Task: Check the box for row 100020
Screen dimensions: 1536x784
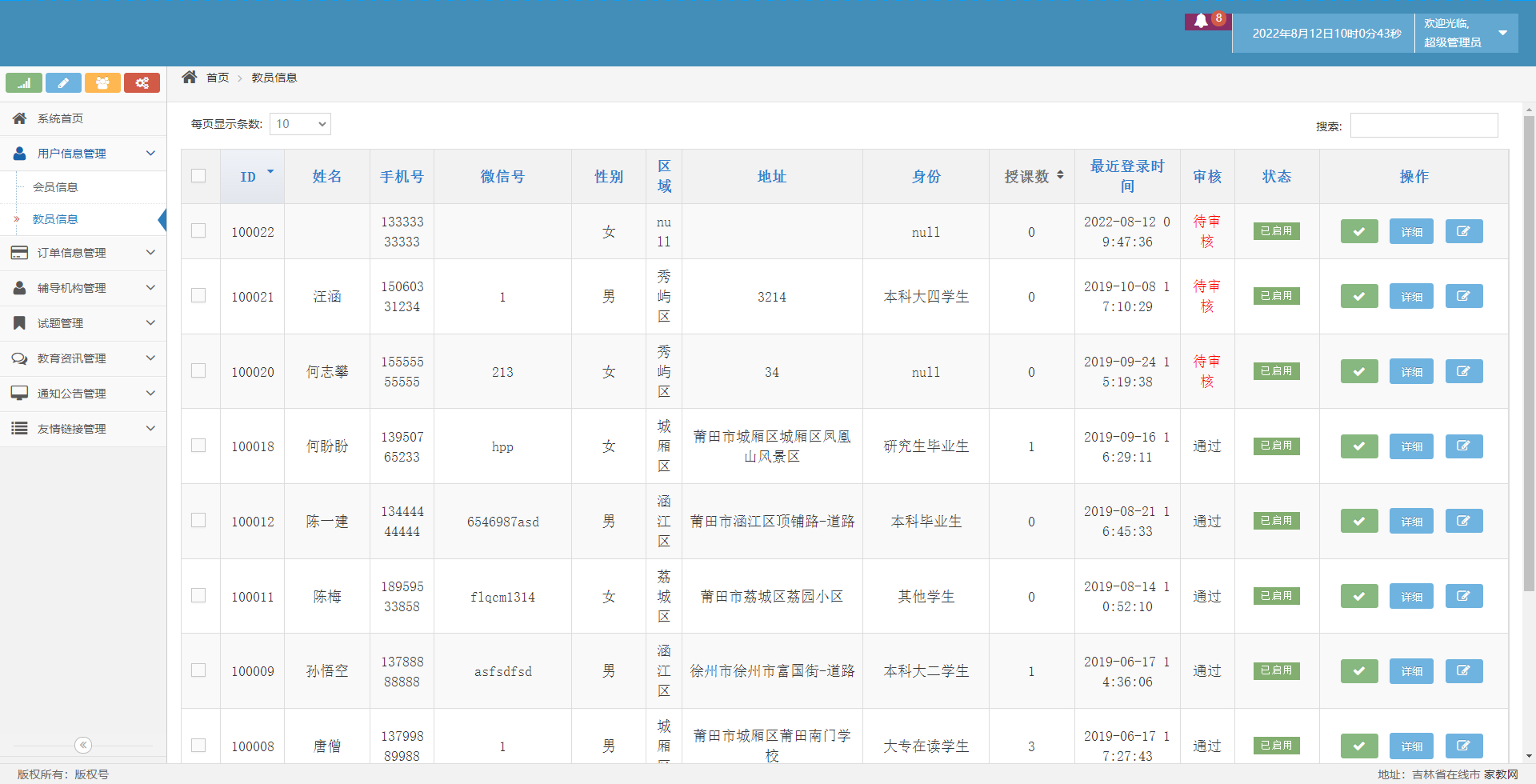Action: click(x=198, y=370)
